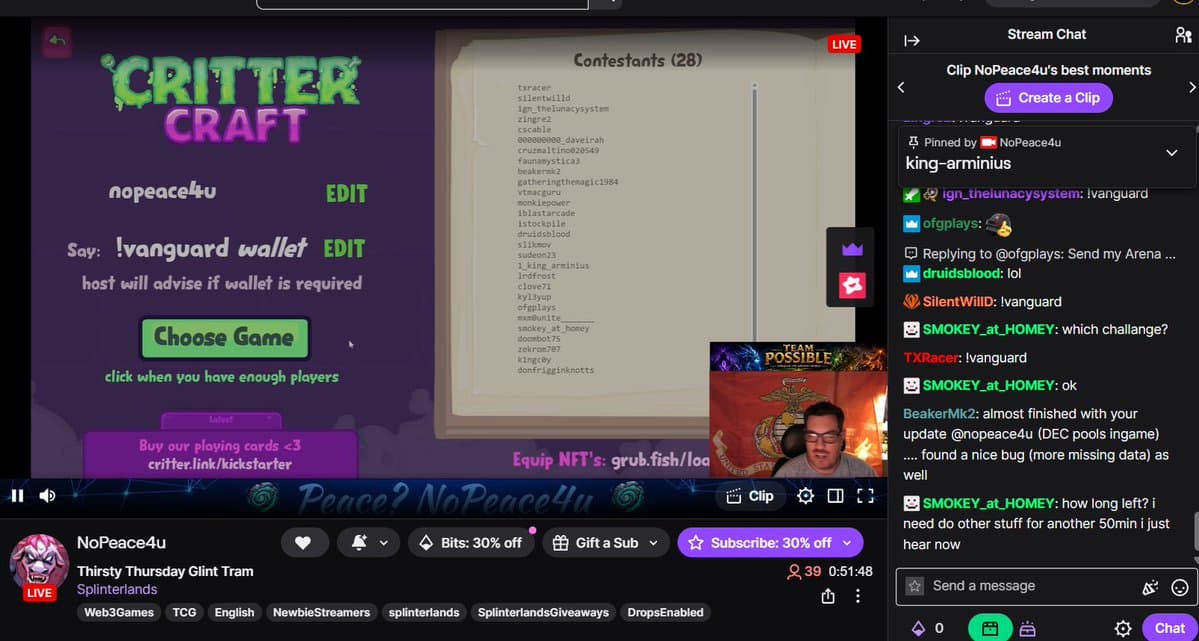The image size is (1199, 641).
Task: Select the English tag
Action: 234,612
